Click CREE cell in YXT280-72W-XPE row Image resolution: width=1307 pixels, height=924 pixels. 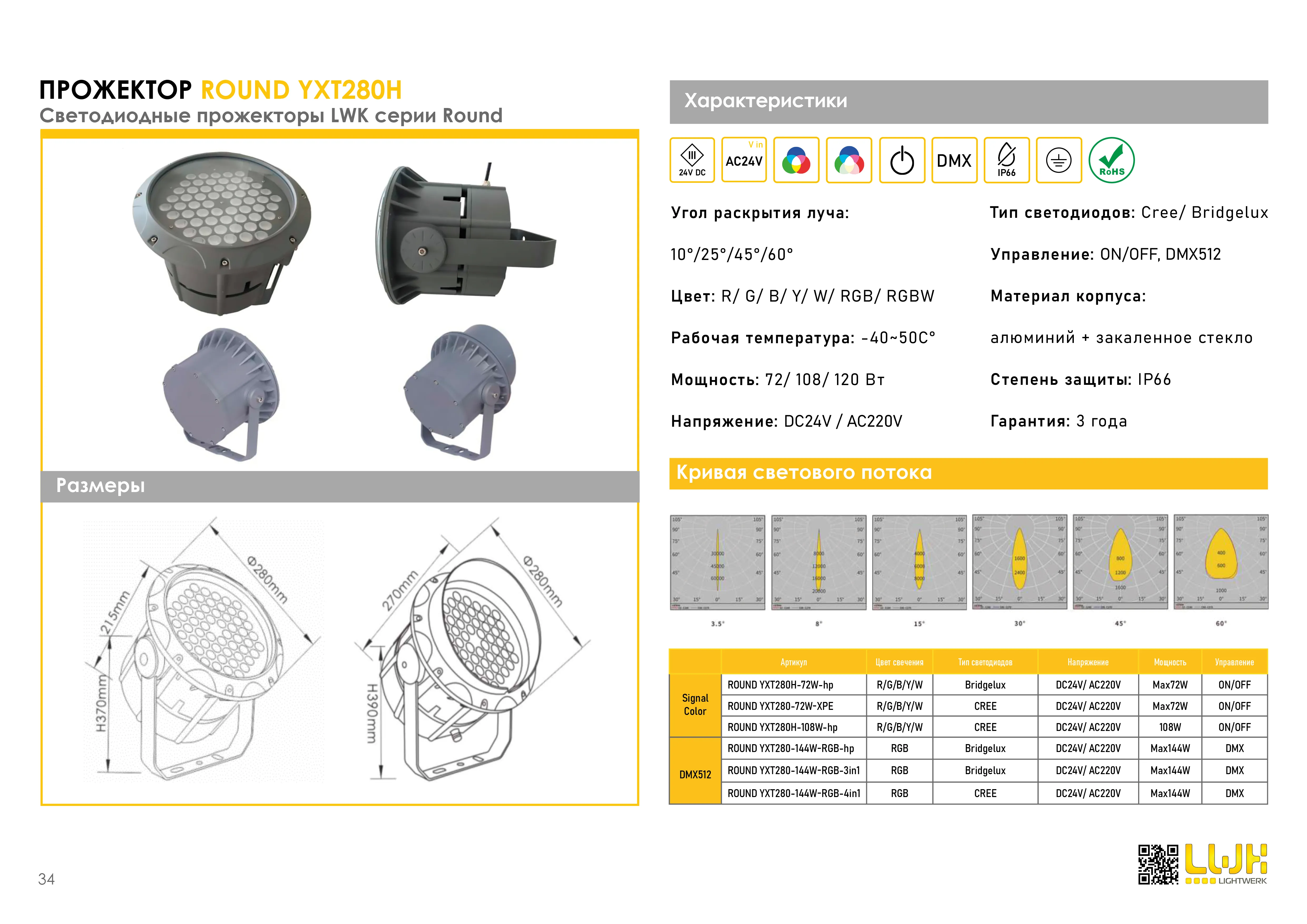(x=985, y=706)
